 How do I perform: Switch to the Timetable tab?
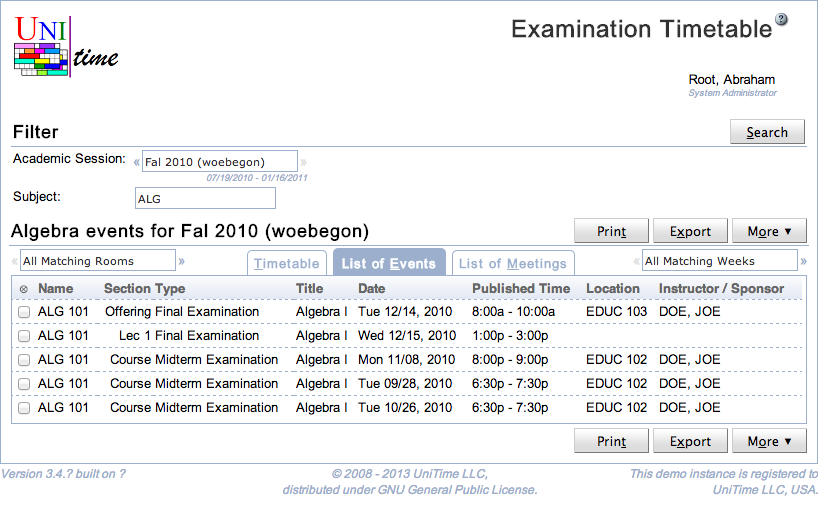click(x=286, y=263)
